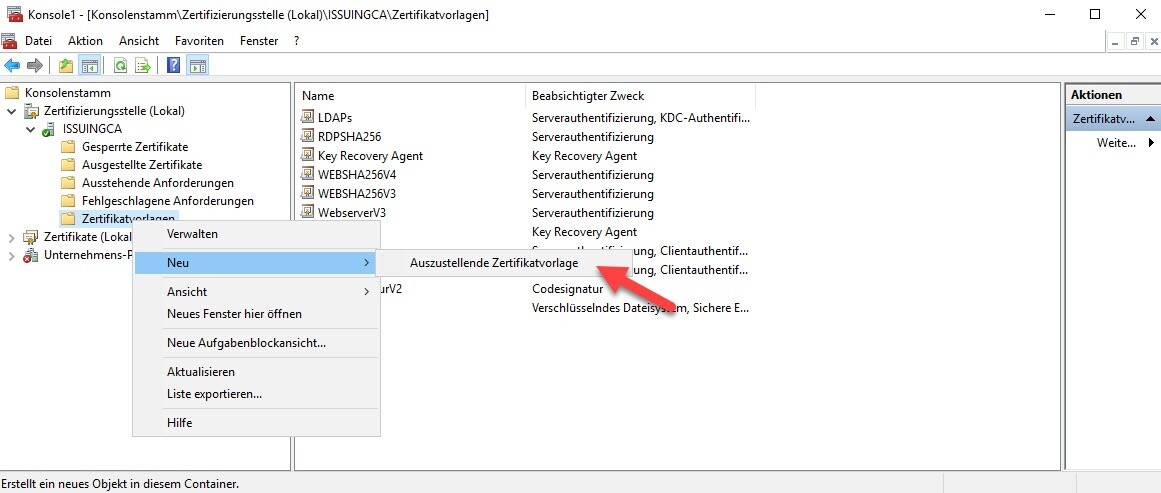The image size is (1161, 493).
Task: Sort by the Beabsichtigter Zweck column header
Action: point(588,96)
